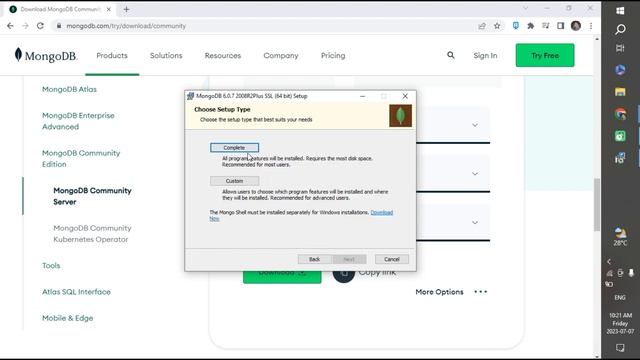Open the Windows Start button
This screenshot has height=360, width=640.
point(620,11)
